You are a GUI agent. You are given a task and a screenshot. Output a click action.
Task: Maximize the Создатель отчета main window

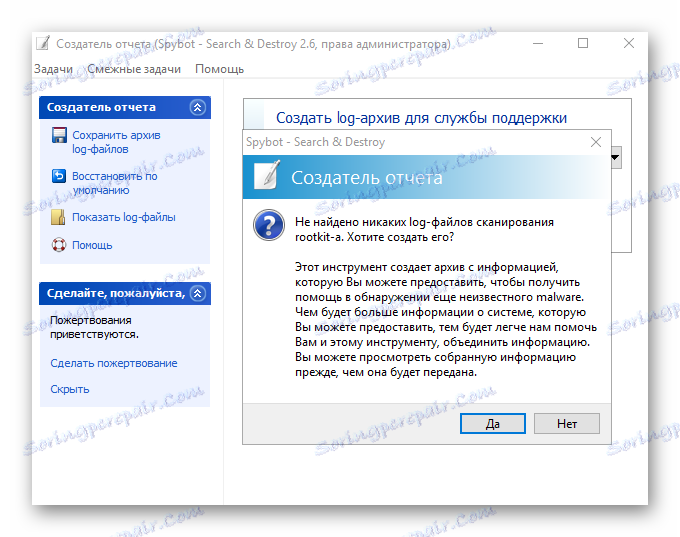point(583,43)
